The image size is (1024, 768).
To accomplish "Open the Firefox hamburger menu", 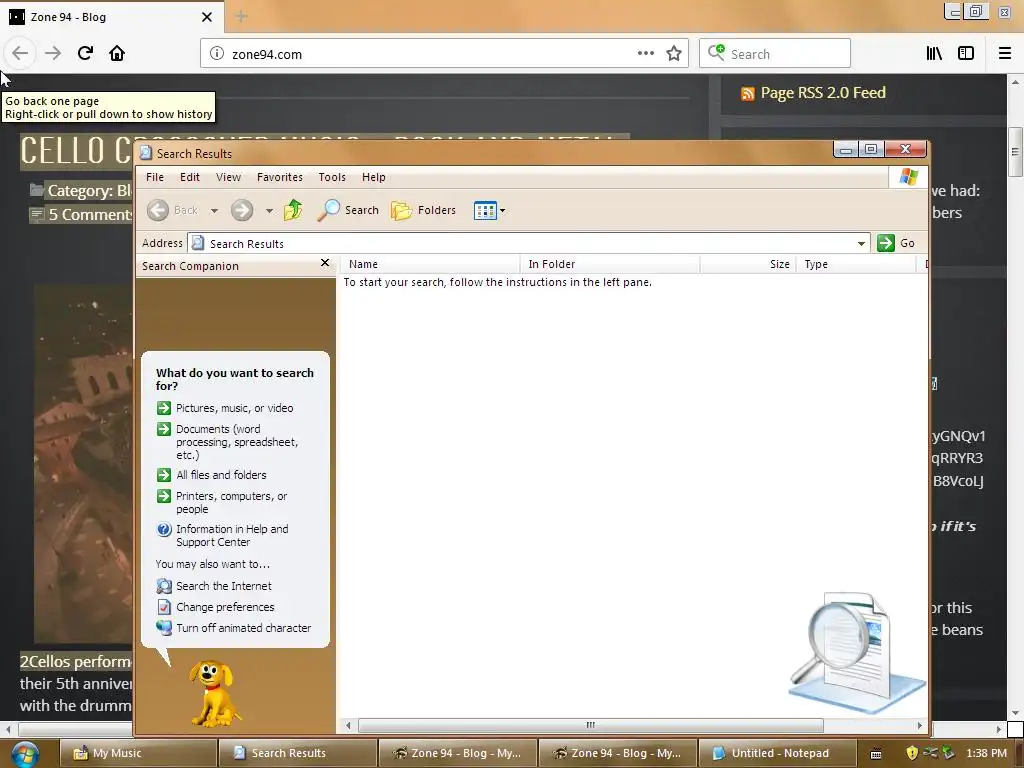I will [1005, 54].
